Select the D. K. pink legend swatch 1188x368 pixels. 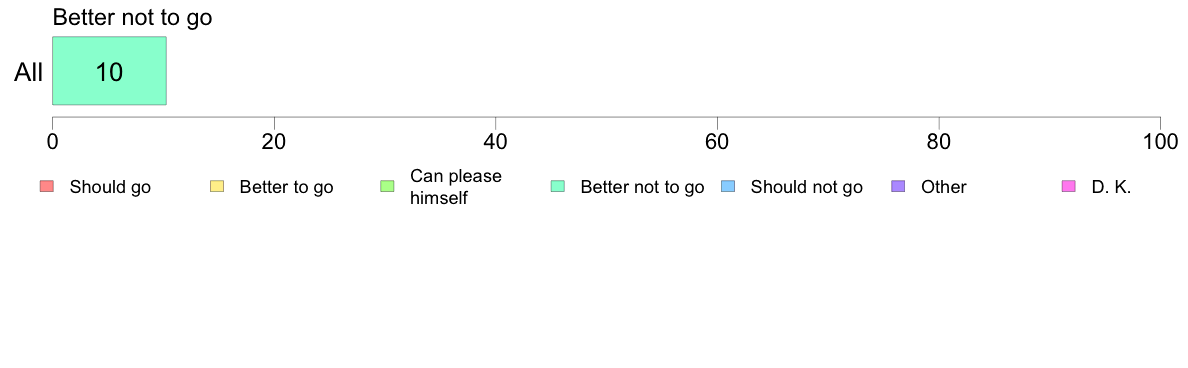(x=1069, y=186)
